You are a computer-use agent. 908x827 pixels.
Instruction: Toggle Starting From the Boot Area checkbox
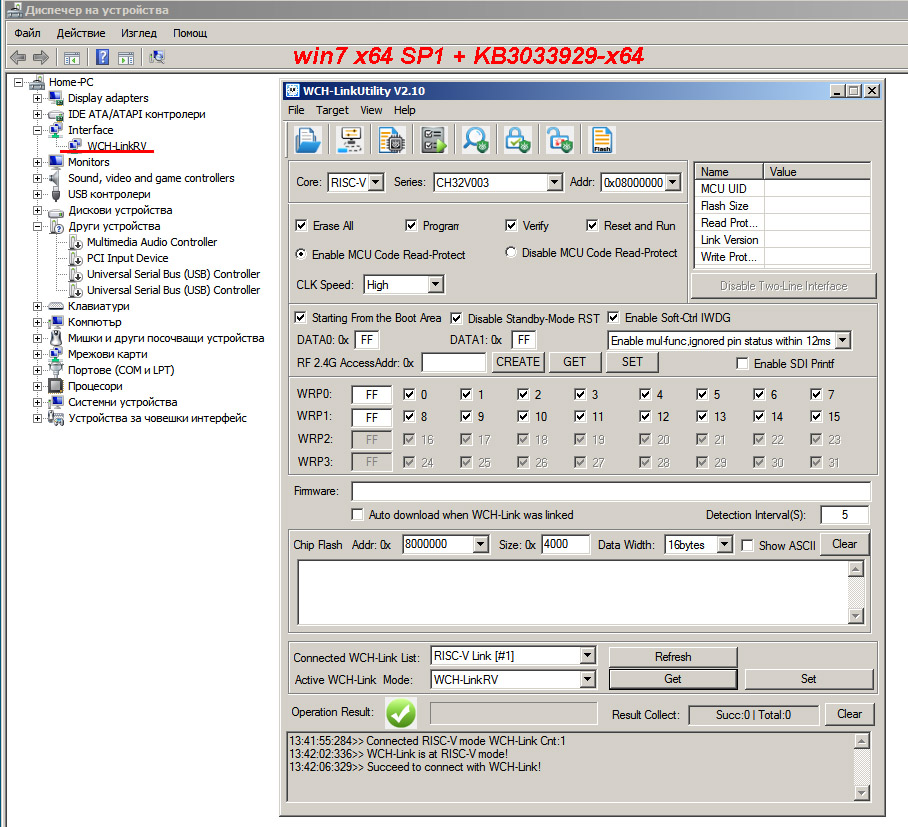pyautogui.click(x=300, y=317)
